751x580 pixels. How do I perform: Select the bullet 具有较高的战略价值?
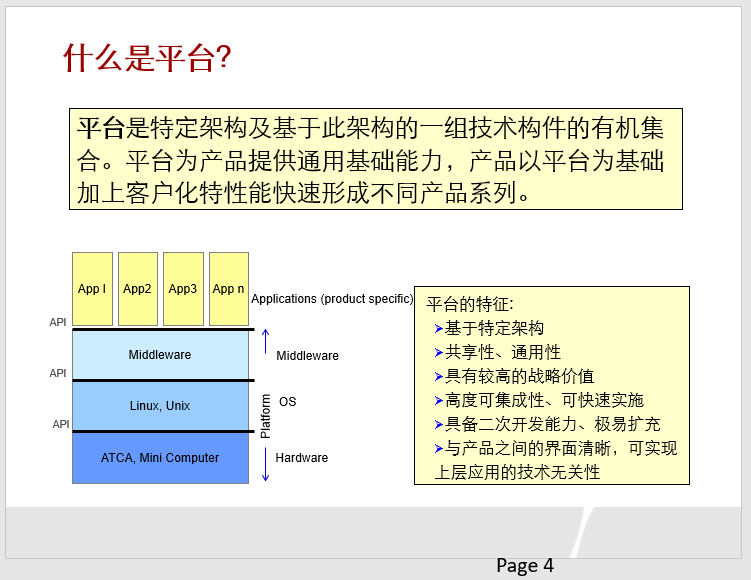[519, 376]
